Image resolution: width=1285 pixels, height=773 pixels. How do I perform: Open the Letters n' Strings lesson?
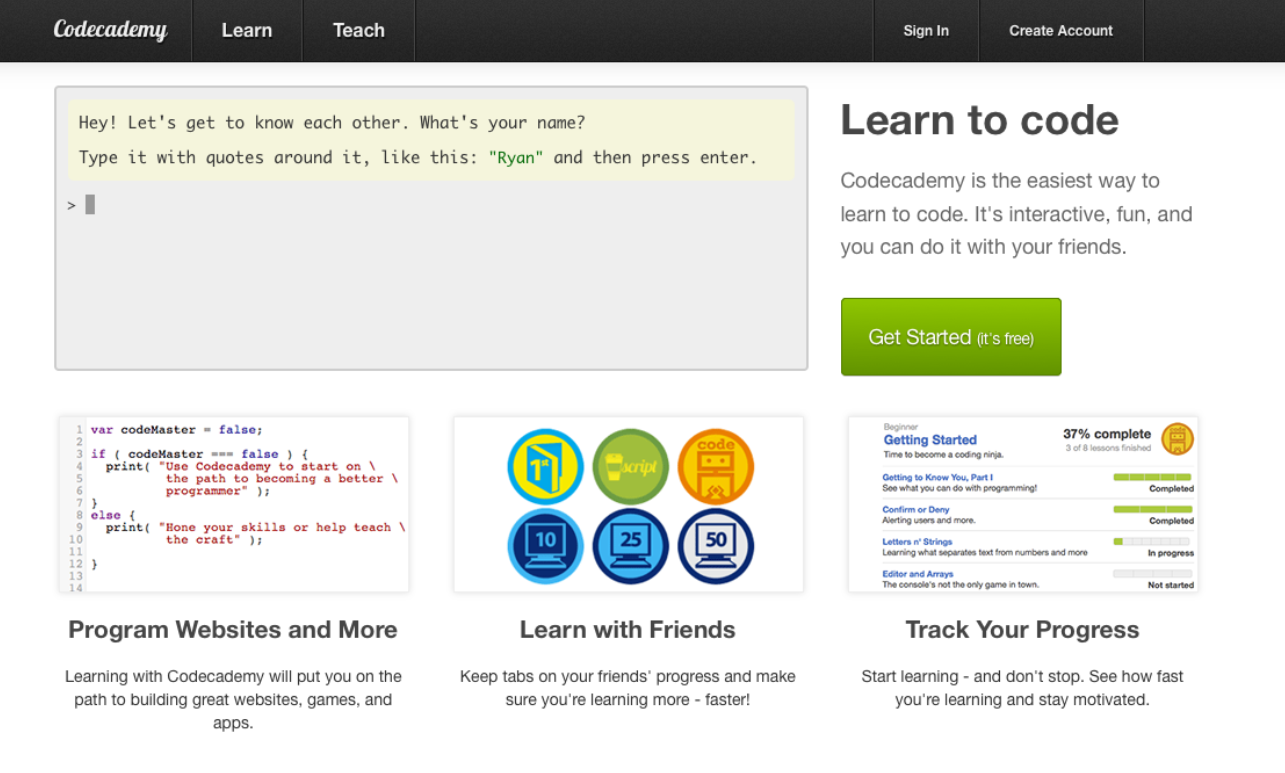pos(917,541)
